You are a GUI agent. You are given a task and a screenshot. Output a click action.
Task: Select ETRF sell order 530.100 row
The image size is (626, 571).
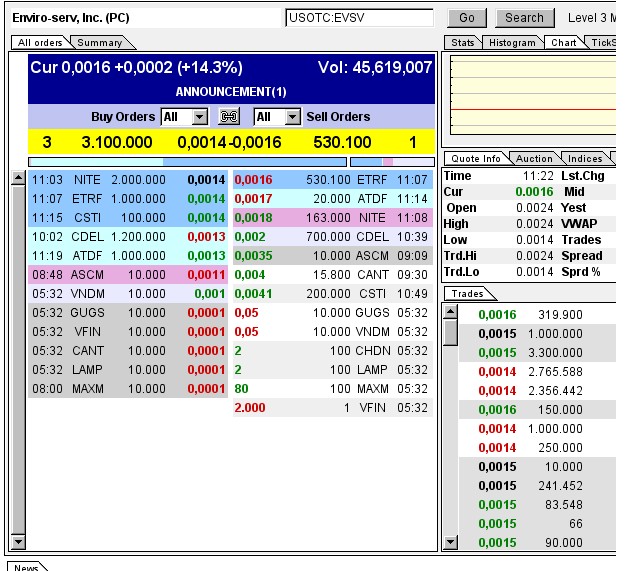point(333,180)
